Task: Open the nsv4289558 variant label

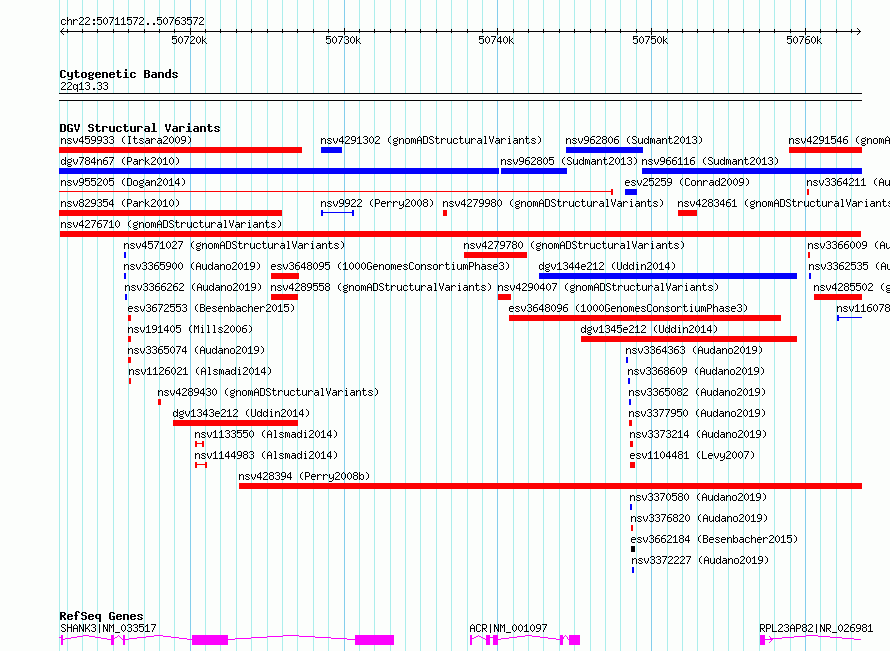Action: pyautogui.click(x=381, y=287)
